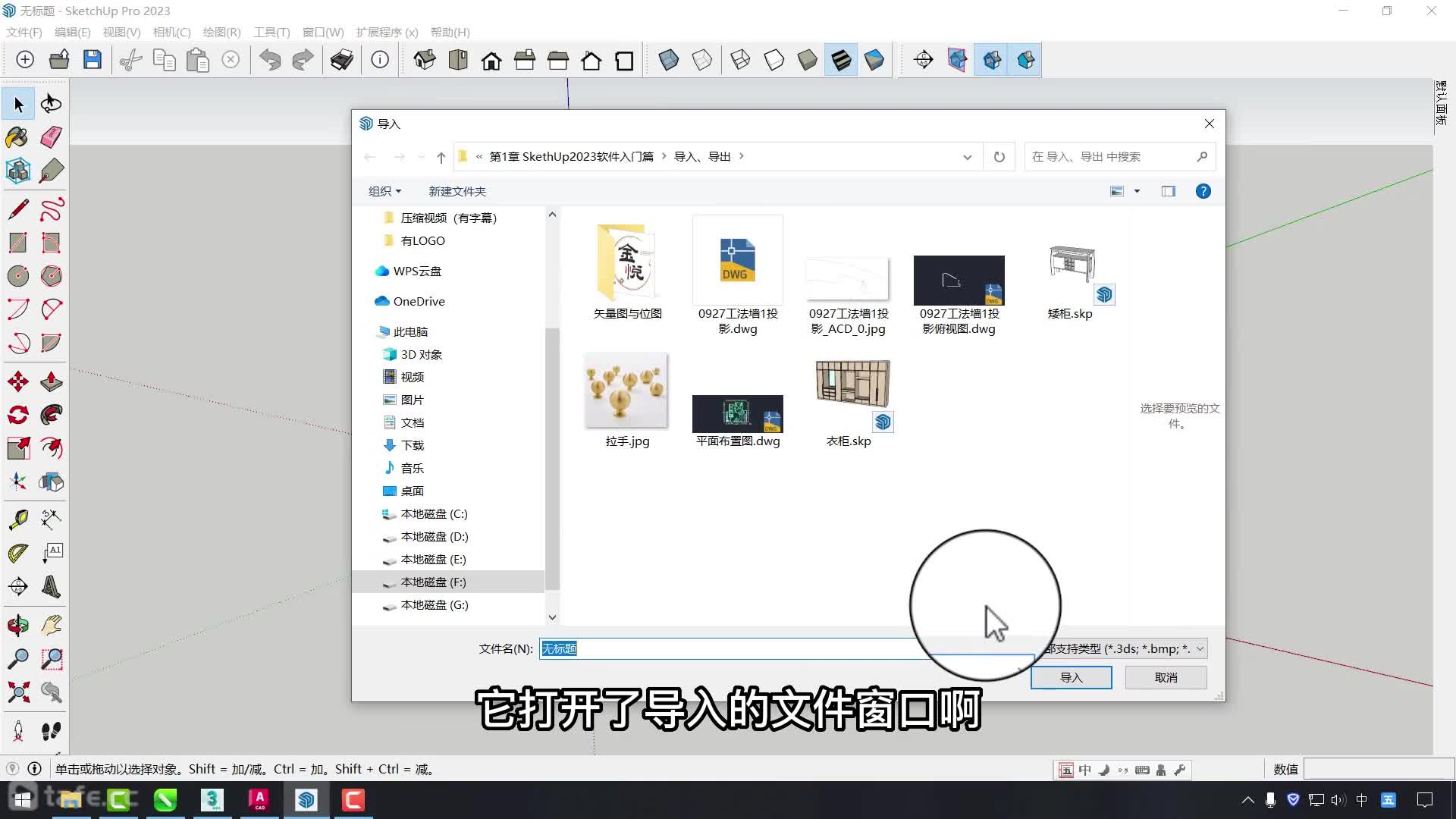
Task: Open the 文件(F) menu
Action: coord(24,32)
